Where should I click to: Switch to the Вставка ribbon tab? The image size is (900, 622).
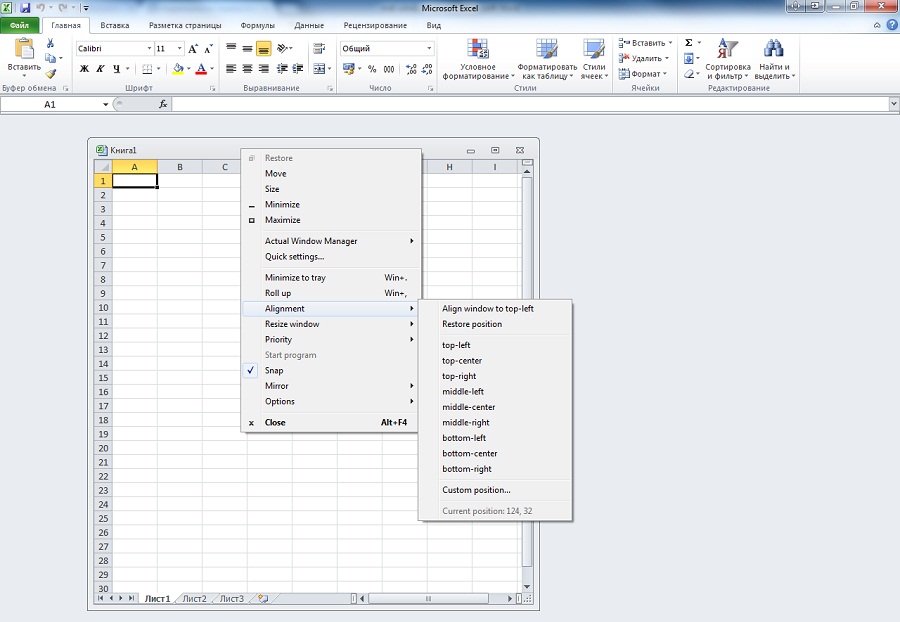pos(114,25)
